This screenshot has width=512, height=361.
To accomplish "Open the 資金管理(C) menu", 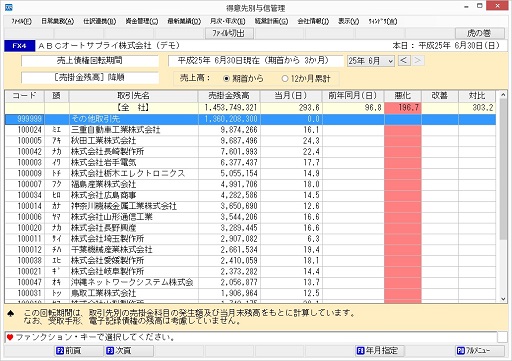I will click(x=142, y=21).
